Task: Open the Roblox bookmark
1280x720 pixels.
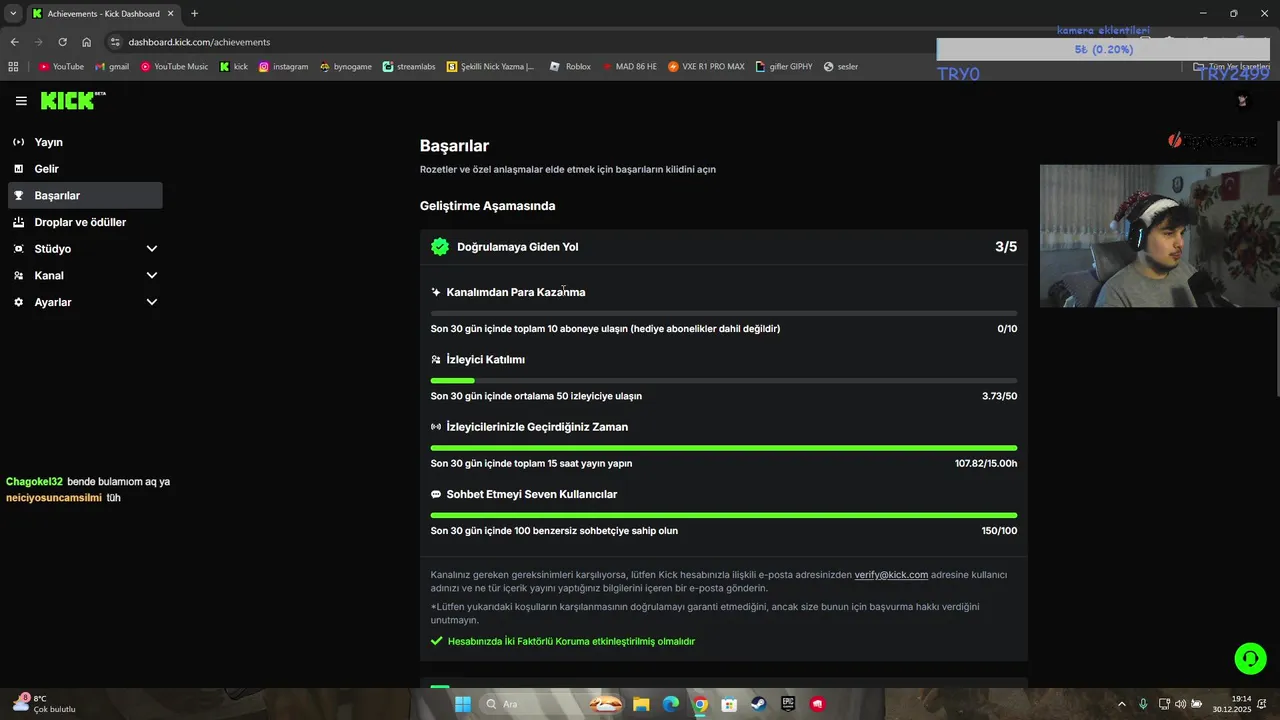Action: pos(570,67)
